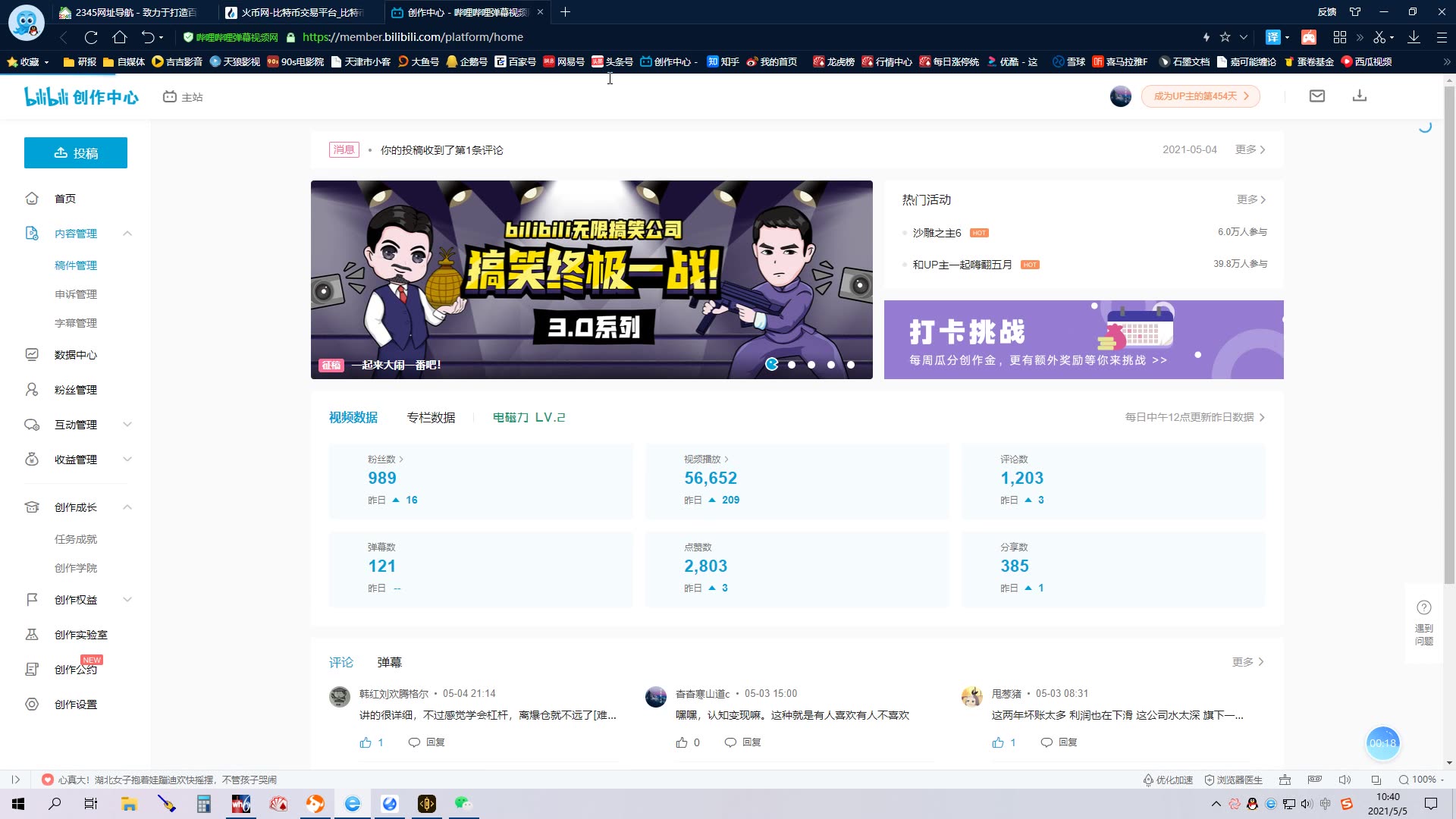Open 字幕管理 in sidebar
This screenshot has height=819, width=1456.
(76, 323)
